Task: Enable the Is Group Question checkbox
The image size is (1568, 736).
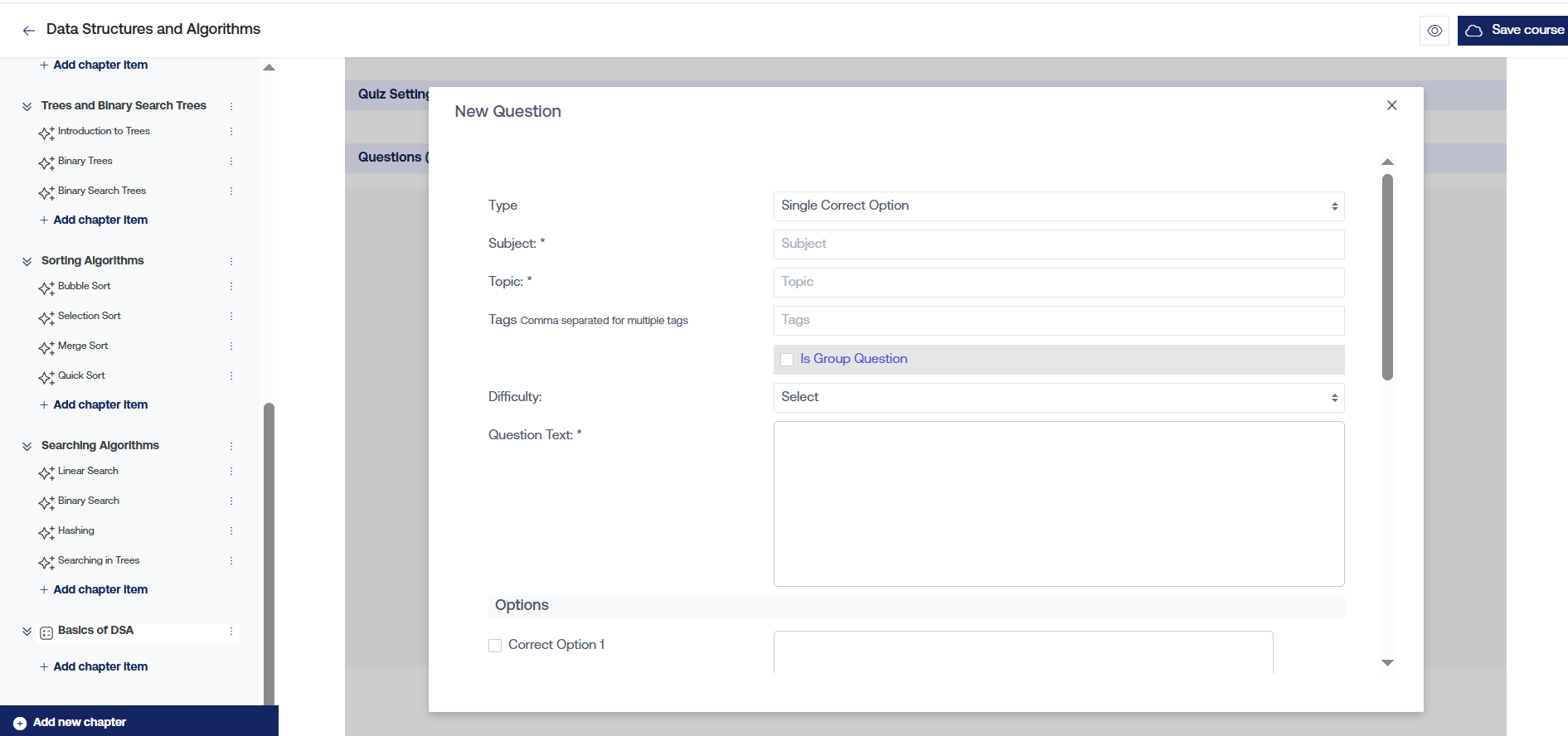Action: 787,360
